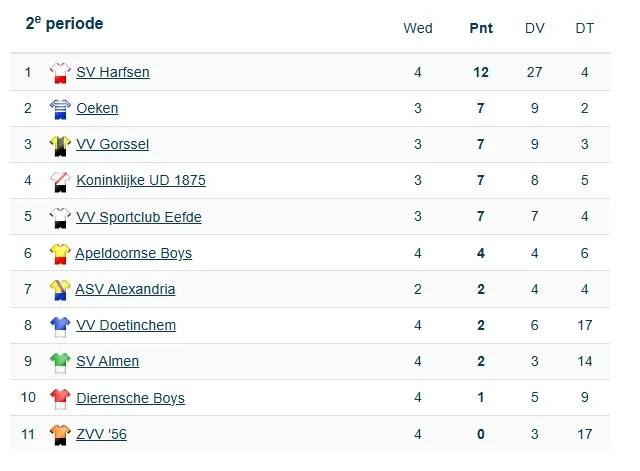The height and width of the screenshot is (471, 640).
Task: Click the Wed column header
Action: 418,28
